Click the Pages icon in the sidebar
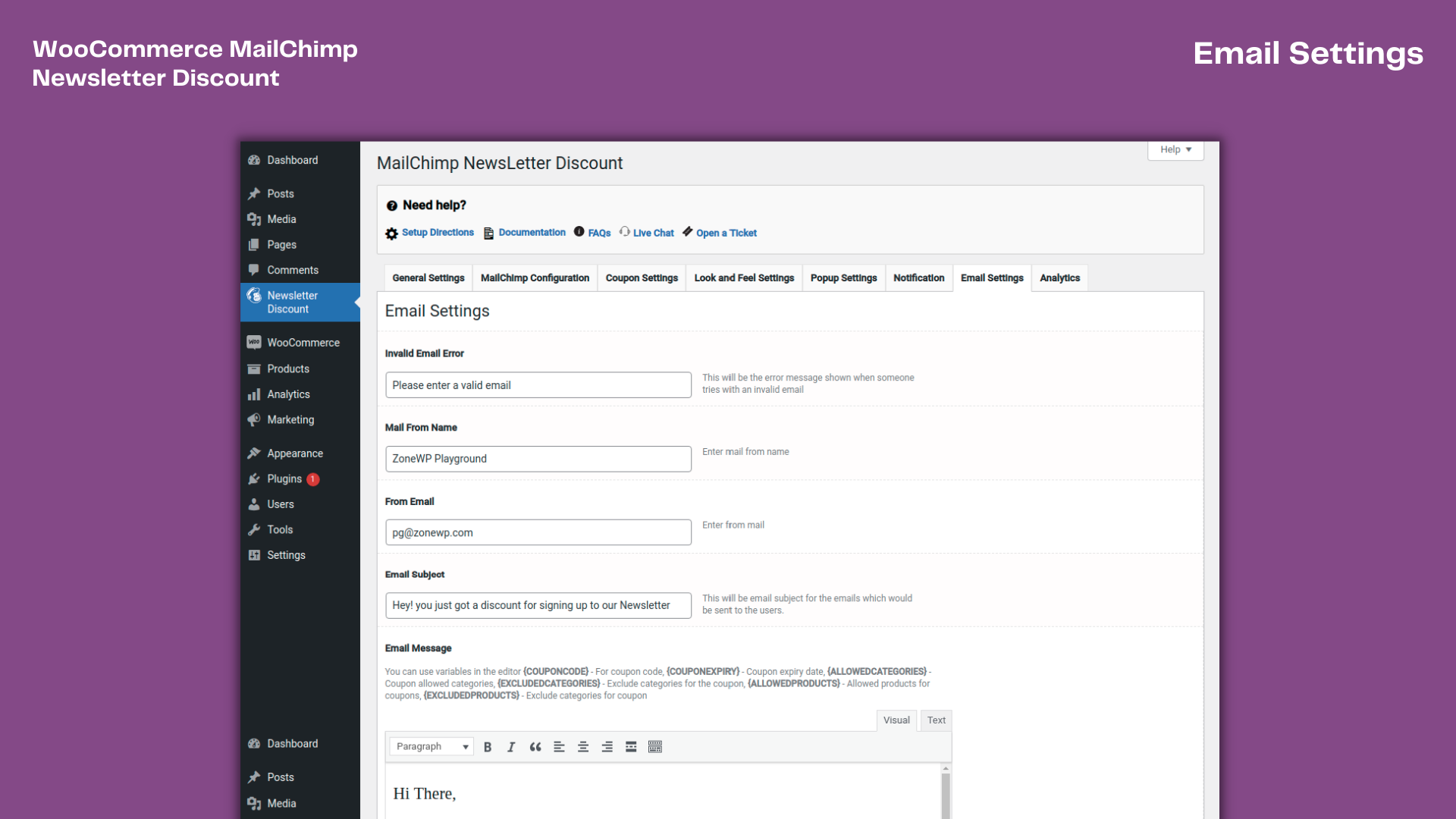This screenshot has height=819, width=1456. [254, 245]
